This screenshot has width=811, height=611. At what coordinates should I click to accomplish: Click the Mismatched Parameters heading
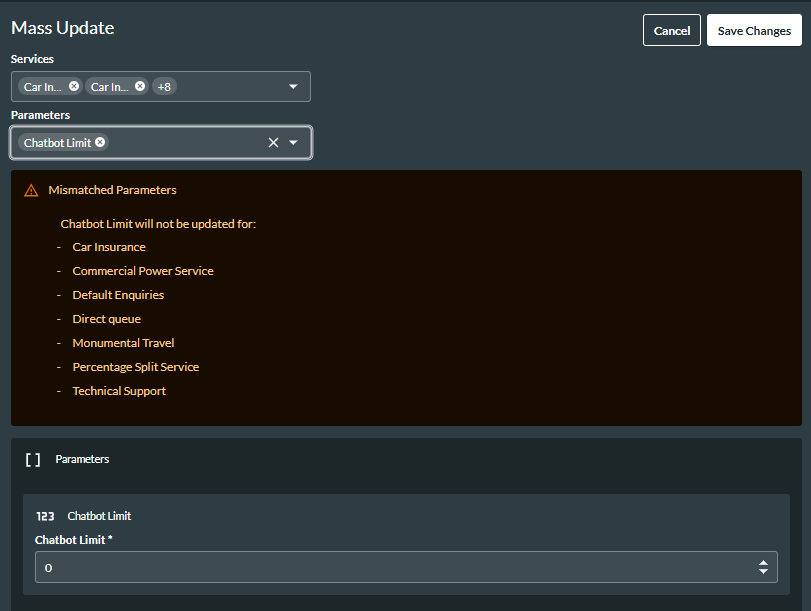tap(112, 190)
